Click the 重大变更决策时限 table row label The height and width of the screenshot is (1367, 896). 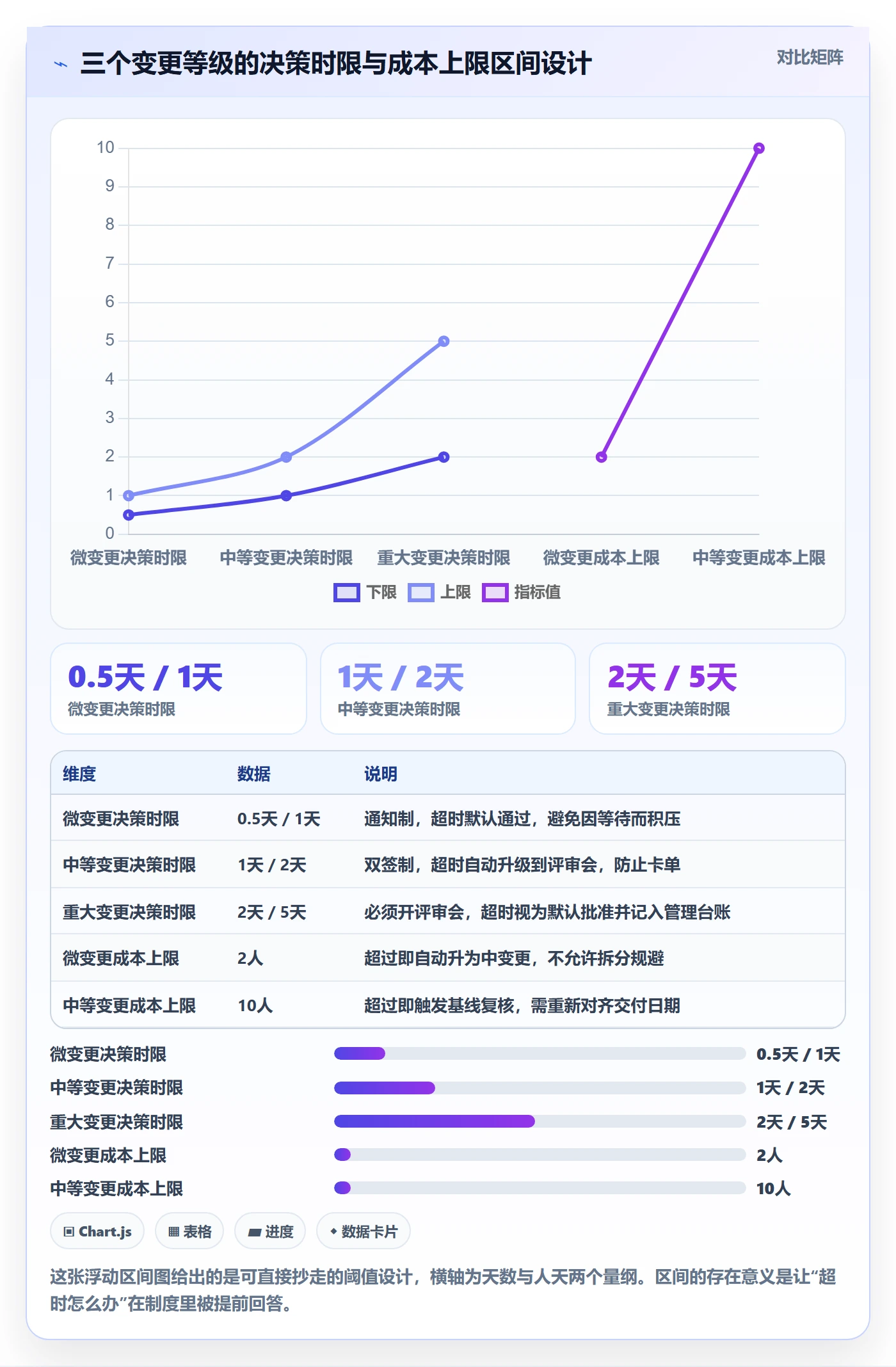point(129,912)
